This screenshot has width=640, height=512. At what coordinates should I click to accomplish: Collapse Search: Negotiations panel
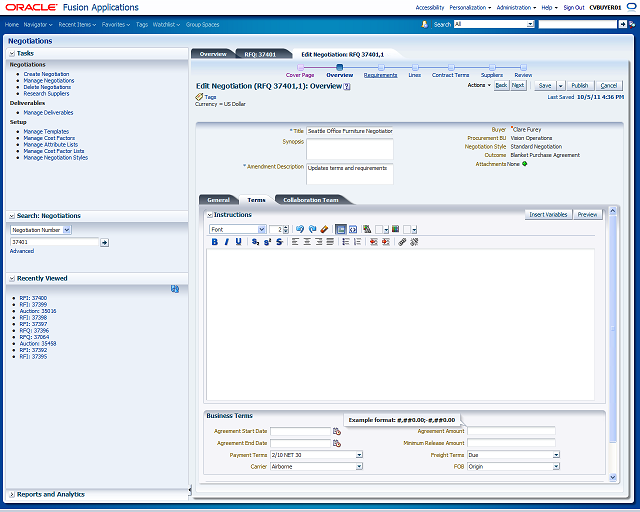[x=12, y=216]
